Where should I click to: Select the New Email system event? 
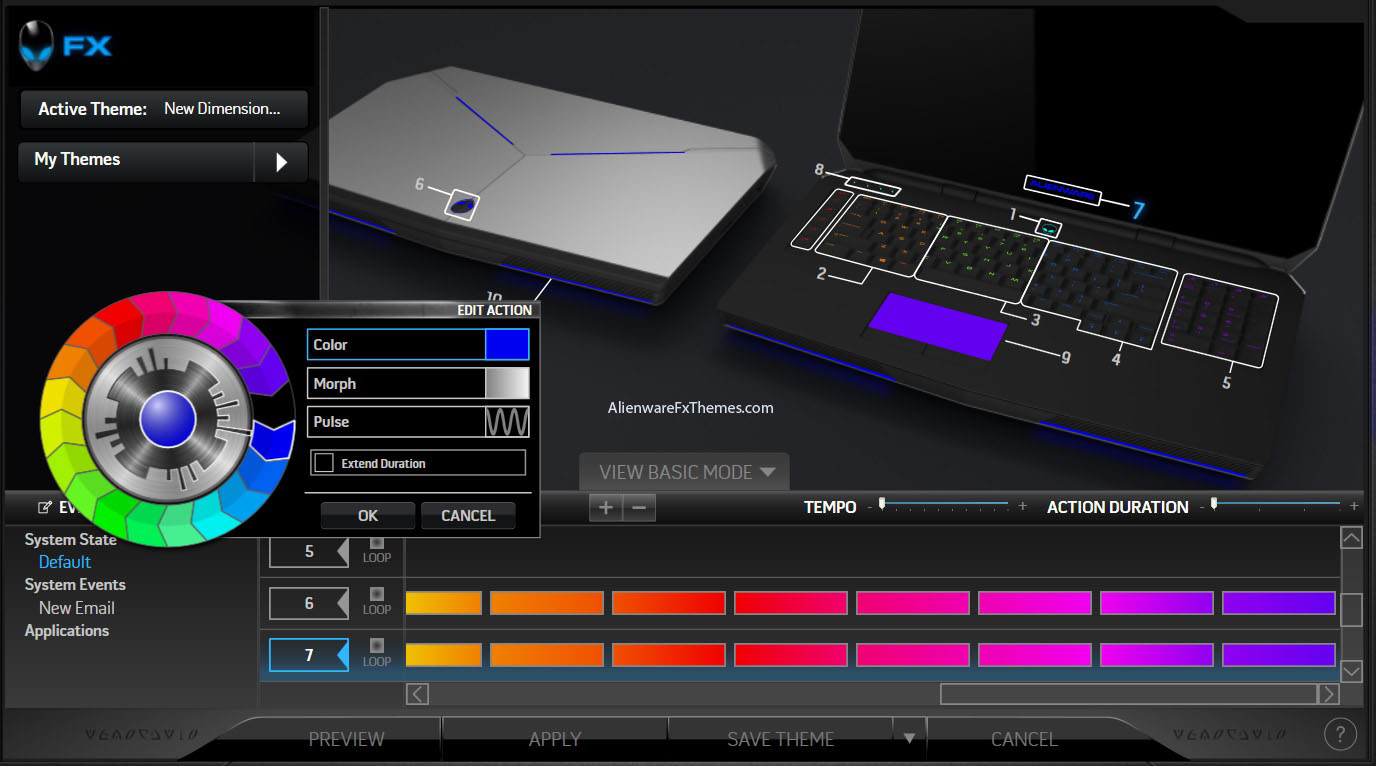(x=77, y=608)
